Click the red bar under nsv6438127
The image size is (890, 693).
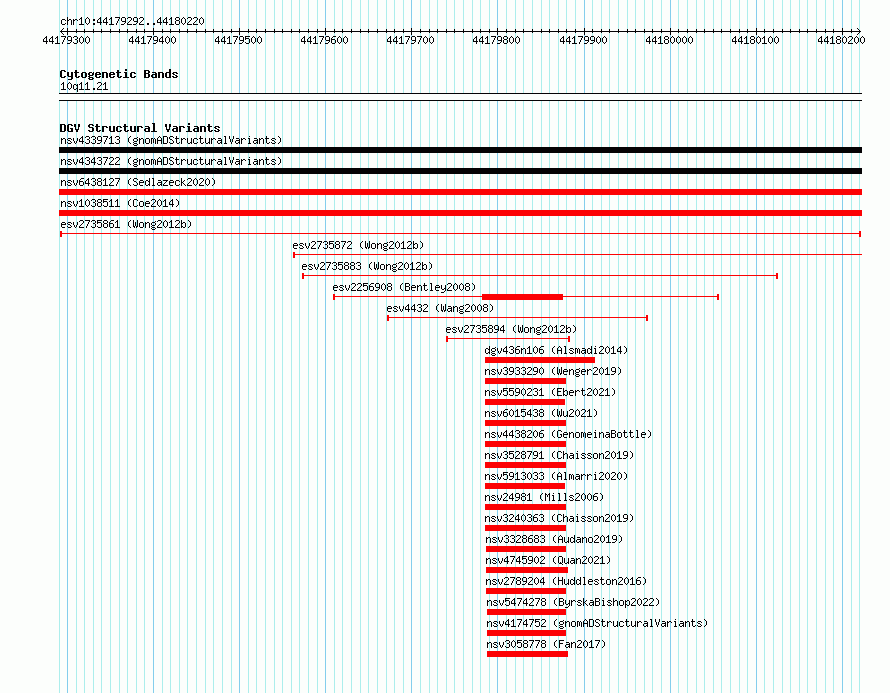coord(460,192)
